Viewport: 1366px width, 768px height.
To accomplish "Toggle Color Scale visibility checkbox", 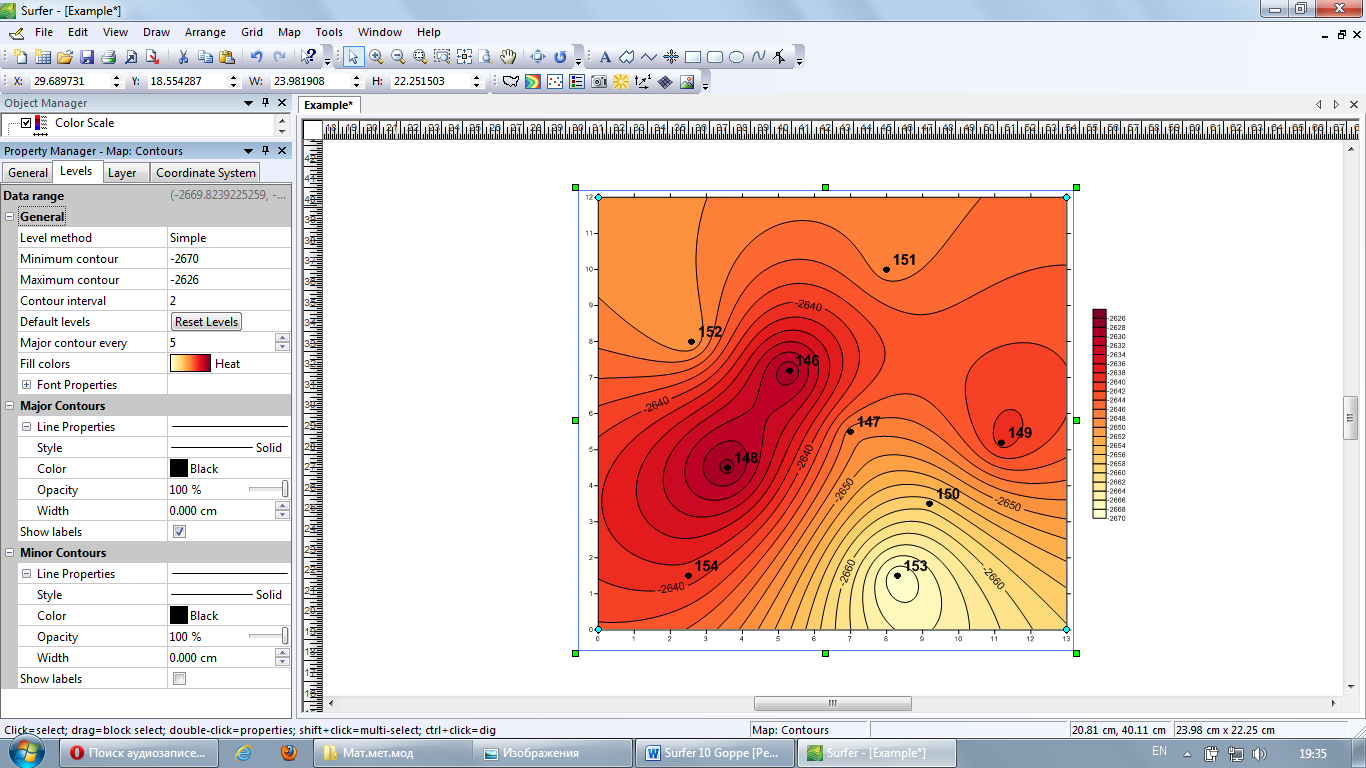I will tap(26, 123).
